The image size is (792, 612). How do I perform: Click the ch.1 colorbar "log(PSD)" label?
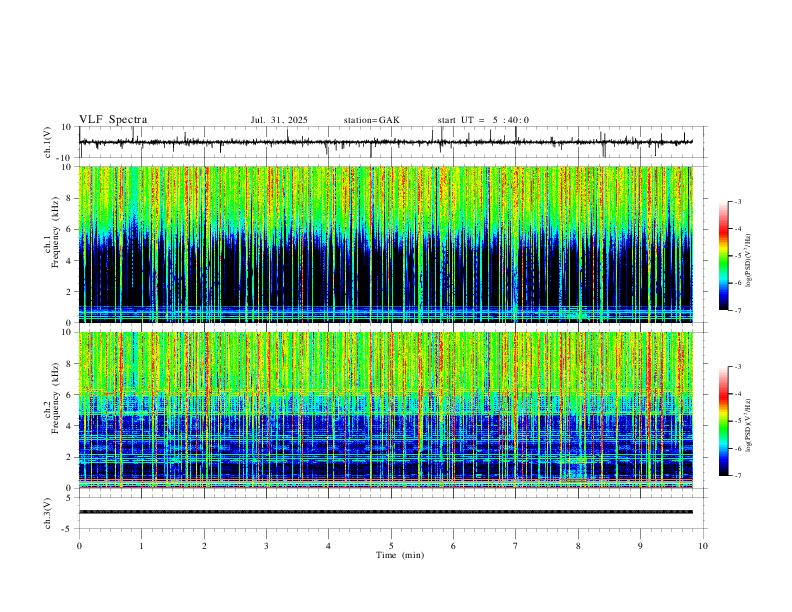(x=749, y=260)
